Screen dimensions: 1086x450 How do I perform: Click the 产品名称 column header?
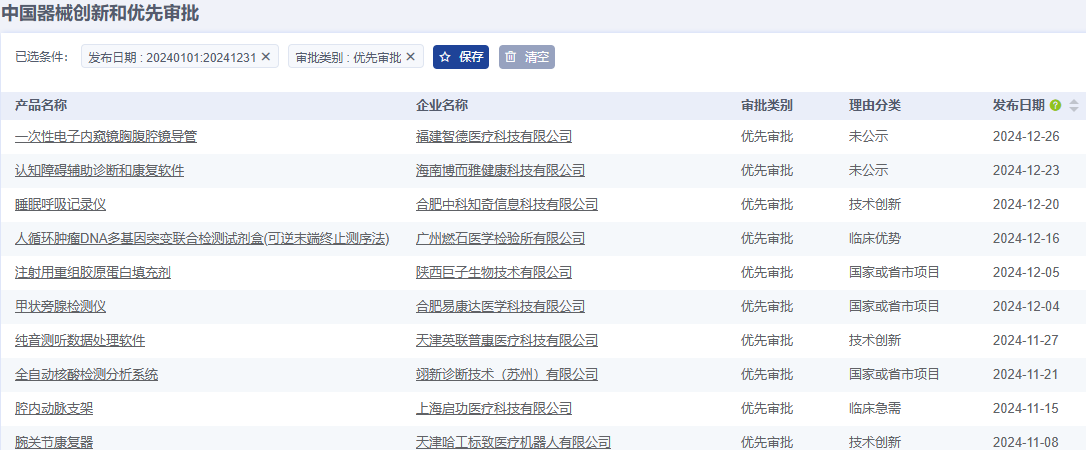pos(41,106)
